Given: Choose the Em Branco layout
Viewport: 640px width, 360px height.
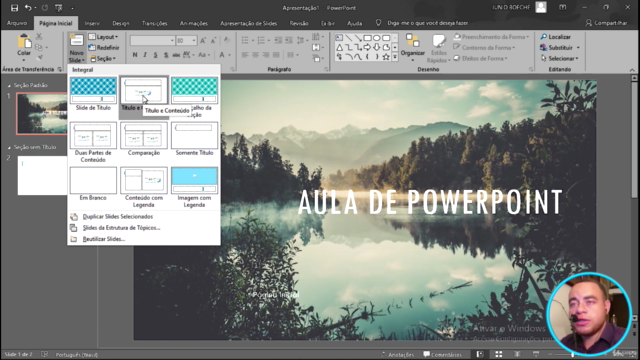Looking at the screenshot, I should 93,184.
